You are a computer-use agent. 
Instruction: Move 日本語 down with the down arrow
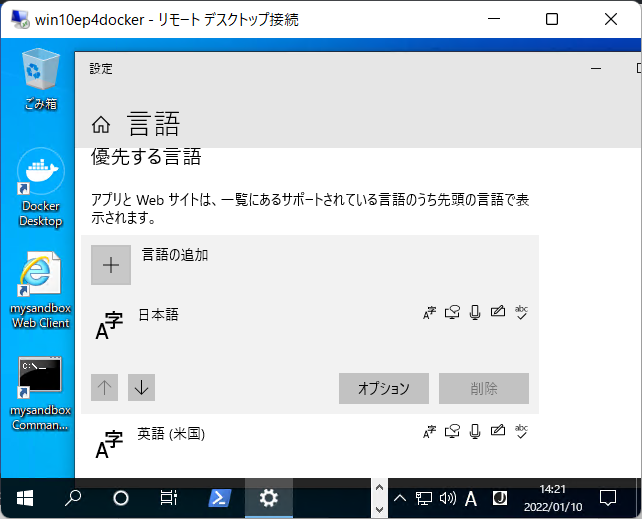coord(141,387)
